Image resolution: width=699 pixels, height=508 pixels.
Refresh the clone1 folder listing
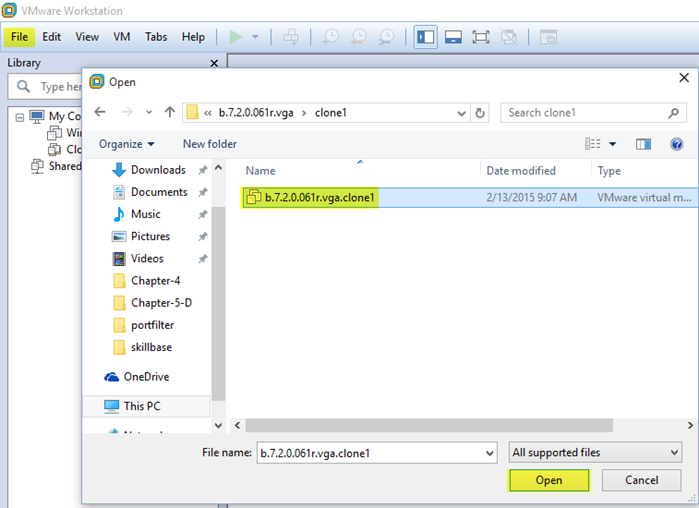pos(480,113)
